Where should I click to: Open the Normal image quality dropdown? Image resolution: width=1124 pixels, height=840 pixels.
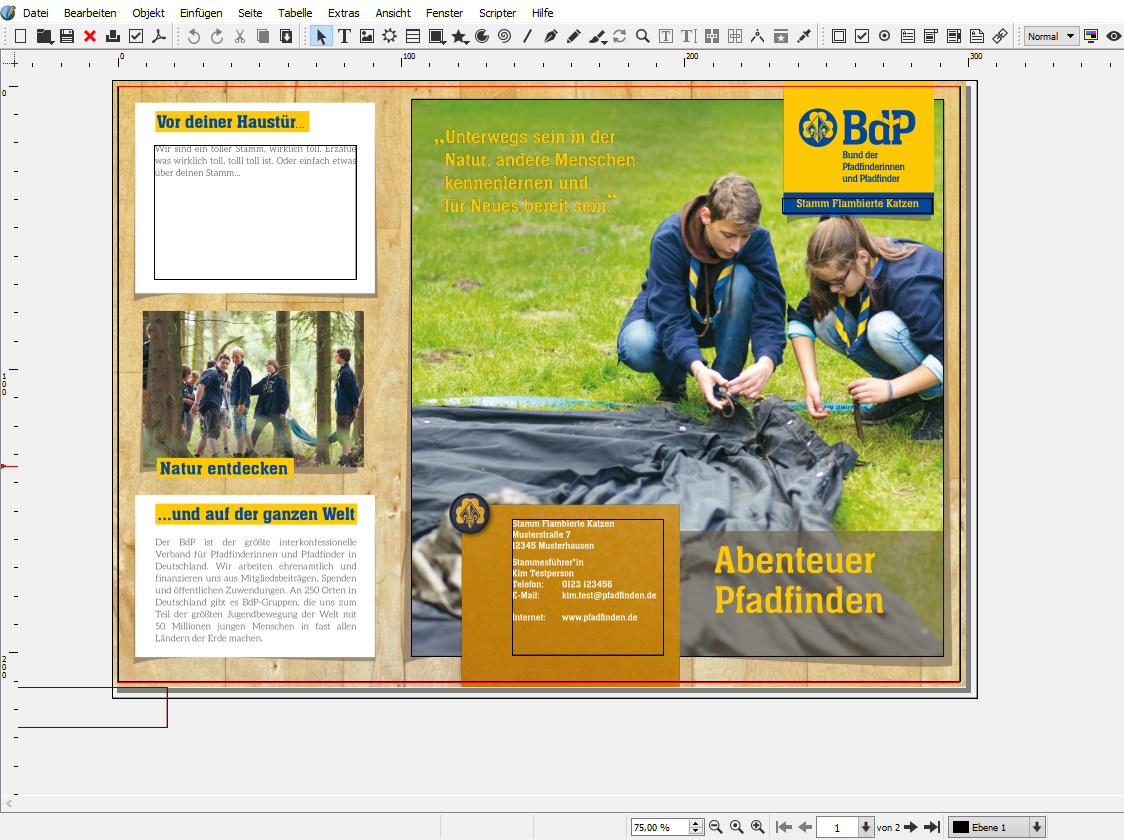[x=1051, y=36]
